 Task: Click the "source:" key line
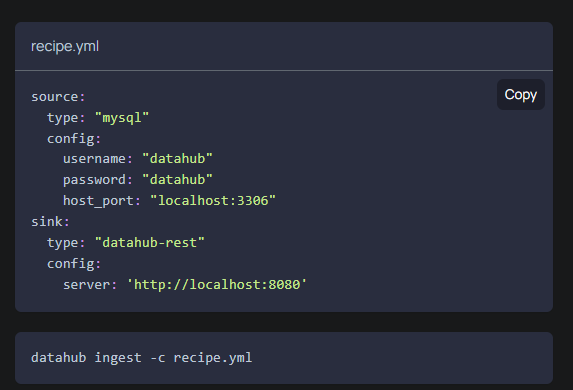(x=58, y=97)
